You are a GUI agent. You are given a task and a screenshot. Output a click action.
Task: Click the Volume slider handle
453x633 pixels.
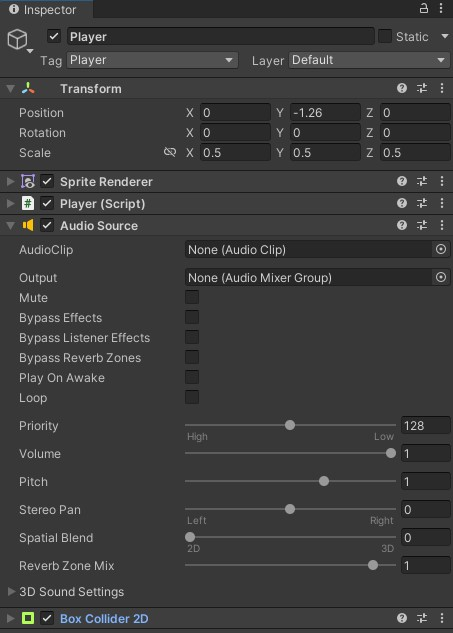pyautogui.click(x=390, y=453)
